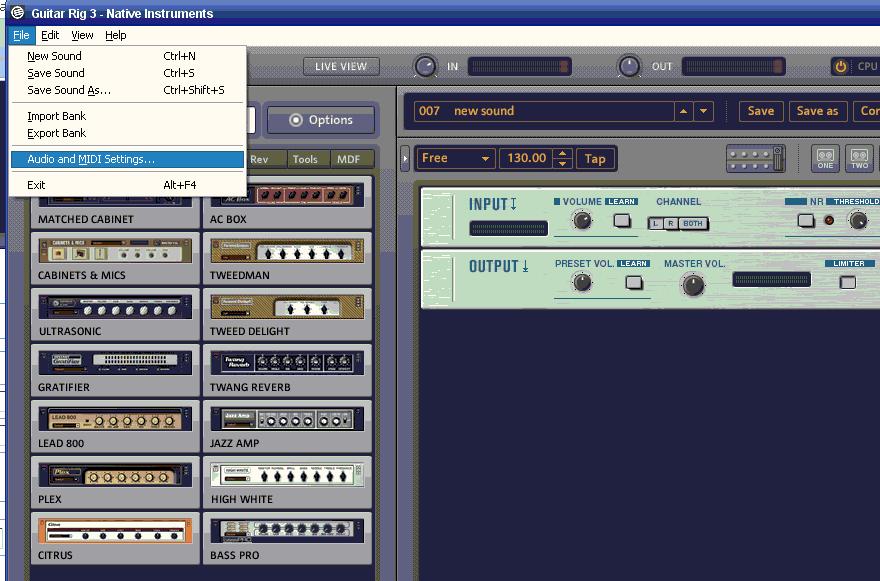This screenshot has height=581, width=880.
Task: Adjust the IN level knob
Action: (425, 67)
